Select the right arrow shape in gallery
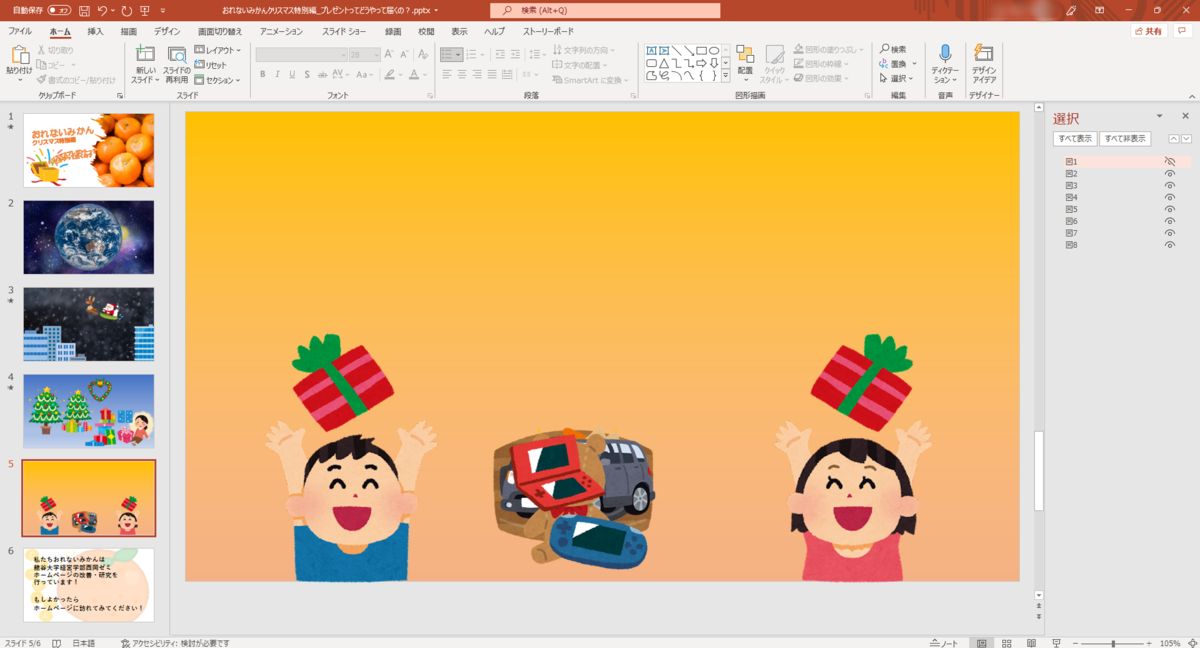 (701, 62)
